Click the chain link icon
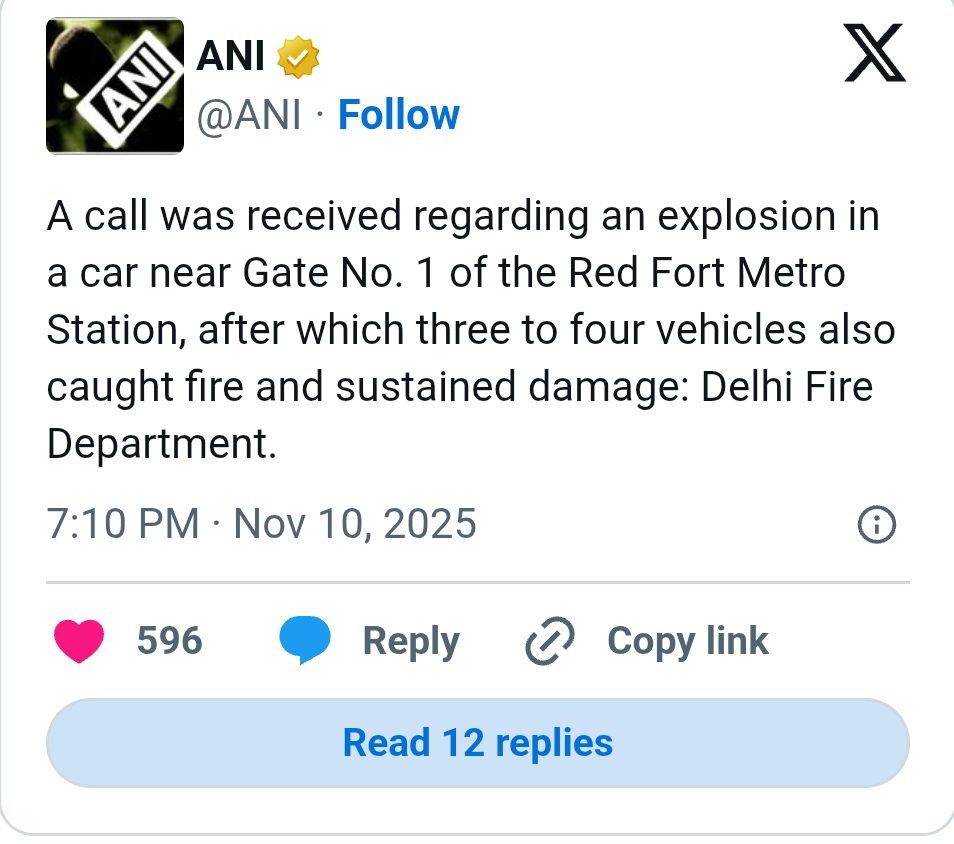Image resolution: width=954 pixels, height=844 pixels. 550,641
